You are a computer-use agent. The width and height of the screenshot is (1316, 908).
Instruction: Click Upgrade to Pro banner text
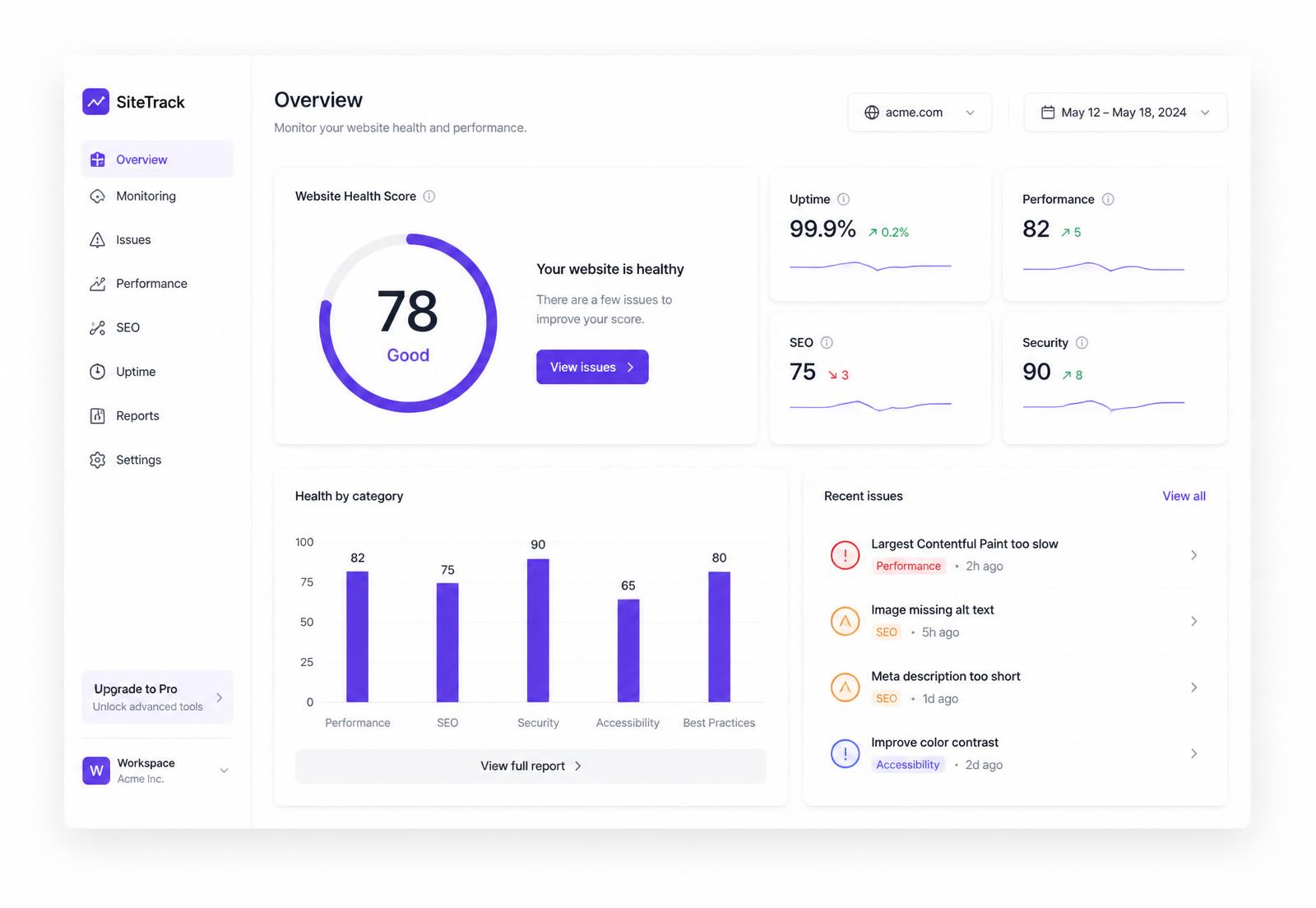click(136, 689)
